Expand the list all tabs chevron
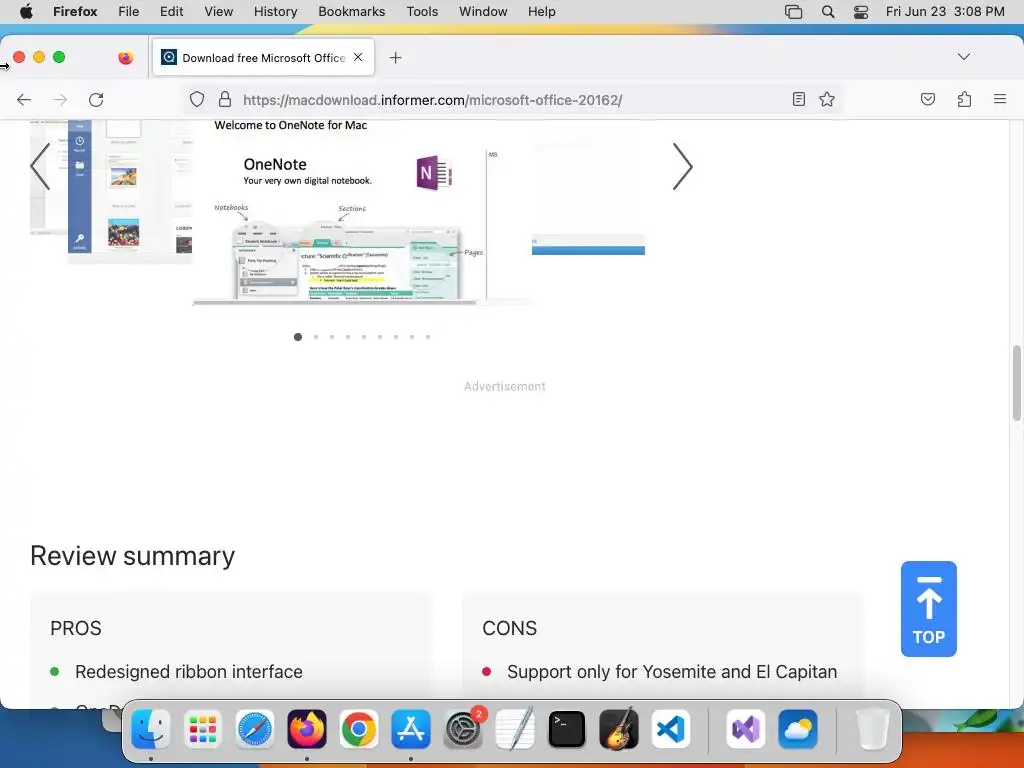 click(963, 57)
